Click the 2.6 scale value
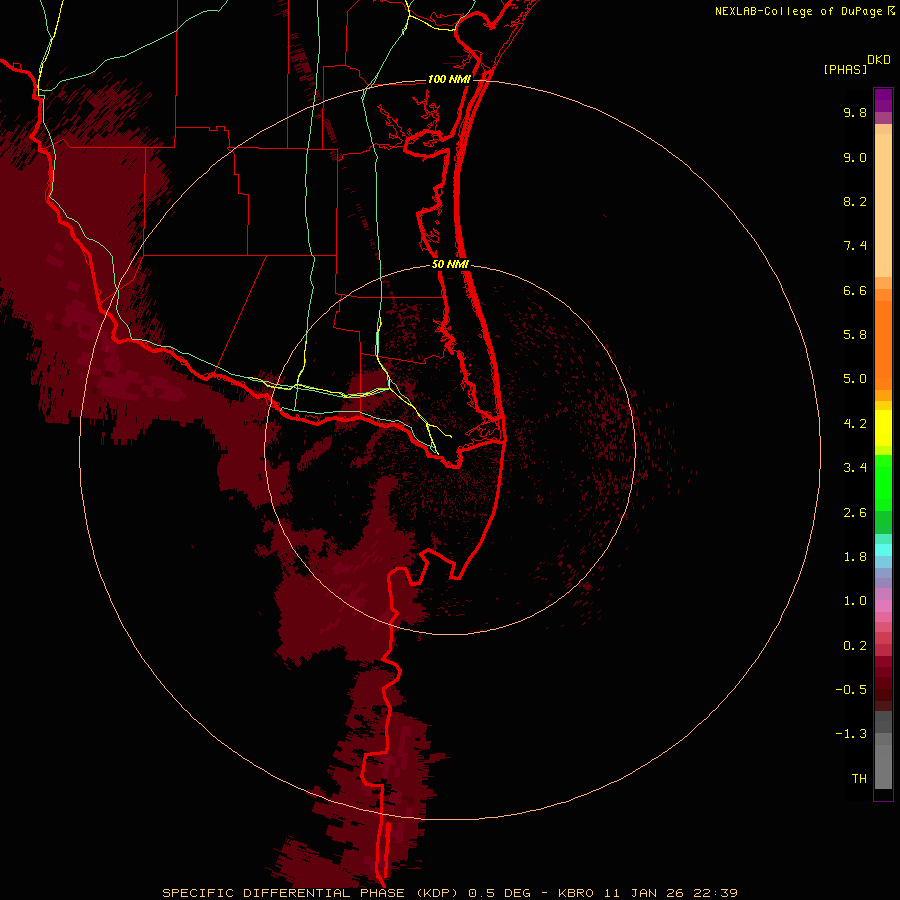 point(855,513)
